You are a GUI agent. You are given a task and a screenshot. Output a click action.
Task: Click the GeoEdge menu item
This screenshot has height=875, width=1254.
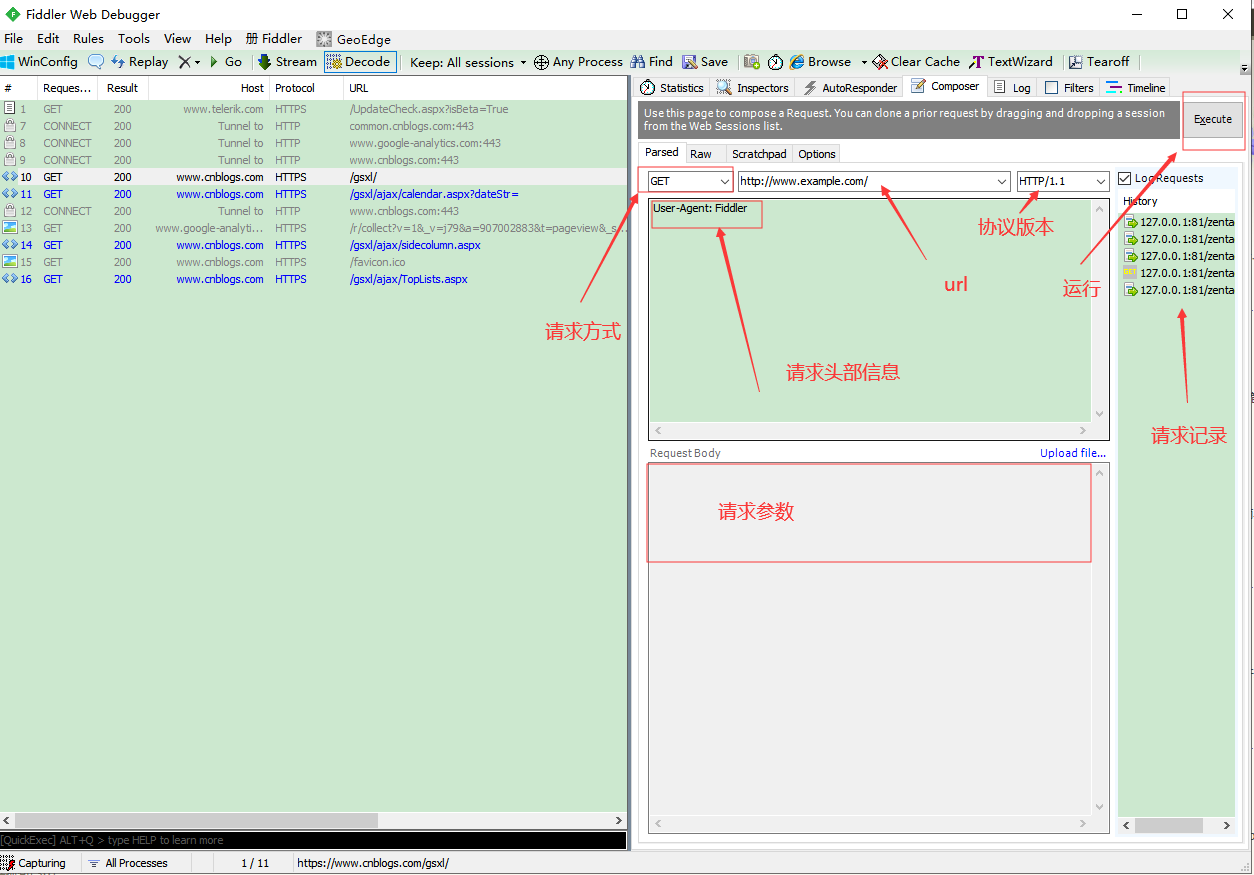(x=354, y=39)
